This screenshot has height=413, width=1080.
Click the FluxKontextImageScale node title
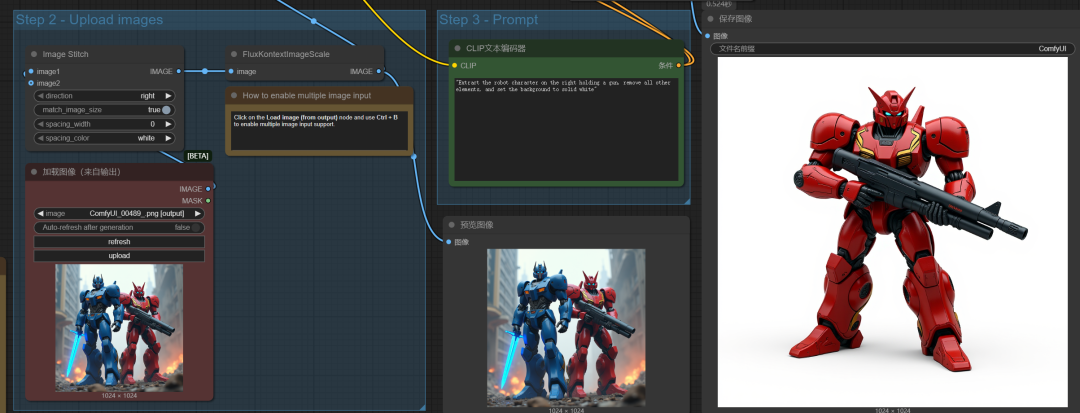pos(286,54)
